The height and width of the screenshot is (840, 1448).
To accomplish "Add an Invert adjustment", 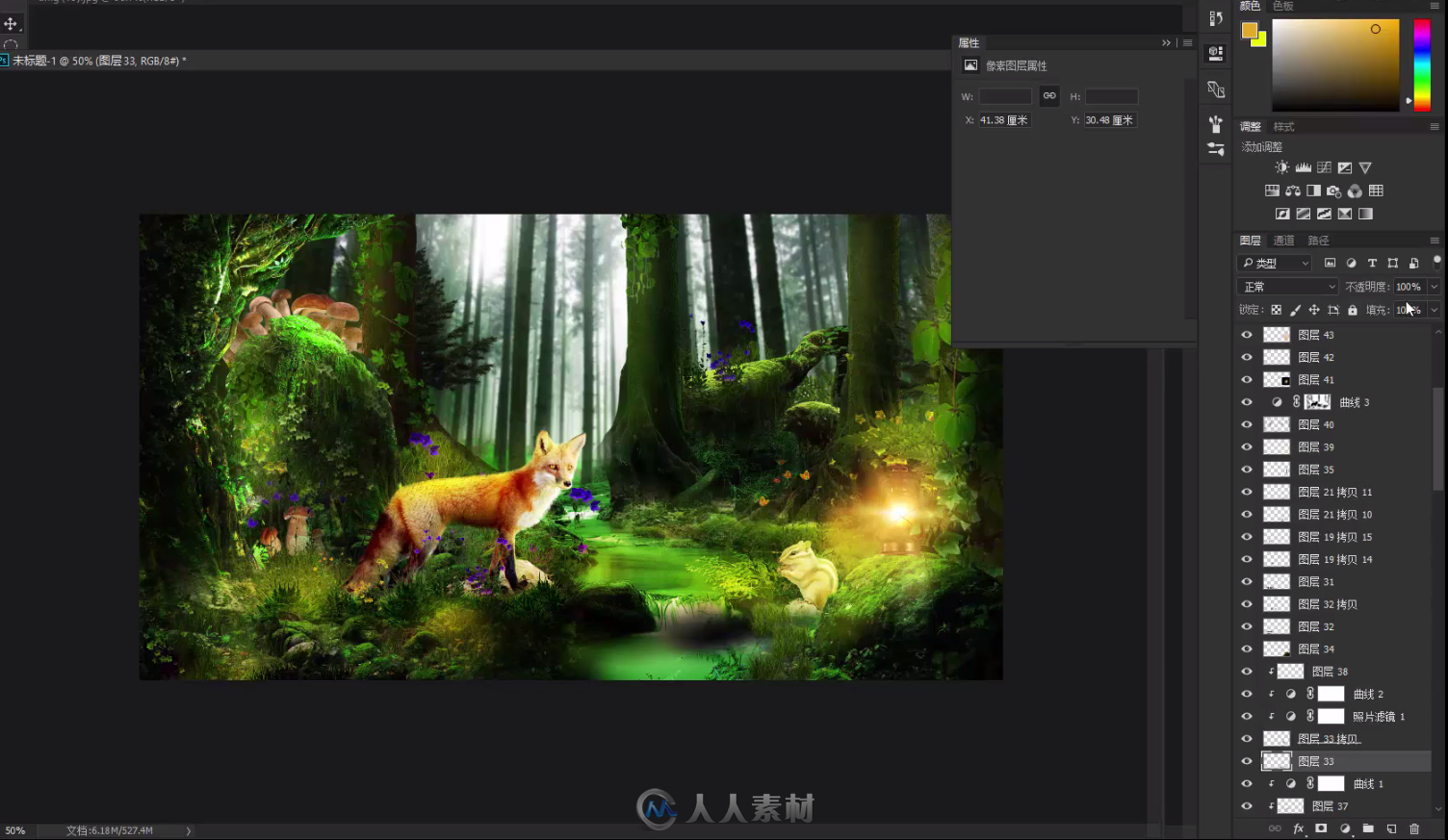I will pyautogui.click(x=1282, y=214).
